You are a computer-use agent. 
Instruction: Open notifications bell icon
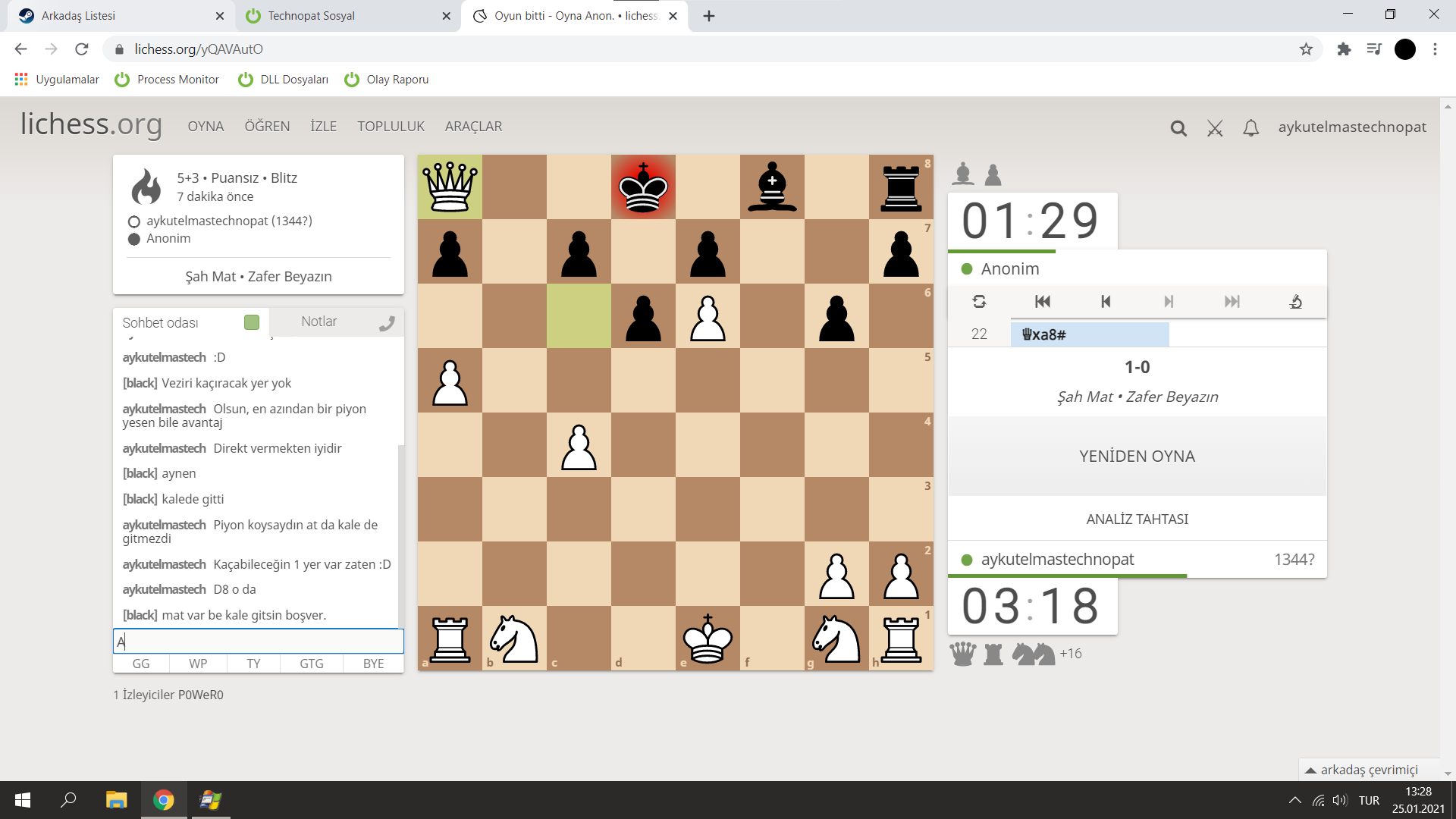(1251, 128)
